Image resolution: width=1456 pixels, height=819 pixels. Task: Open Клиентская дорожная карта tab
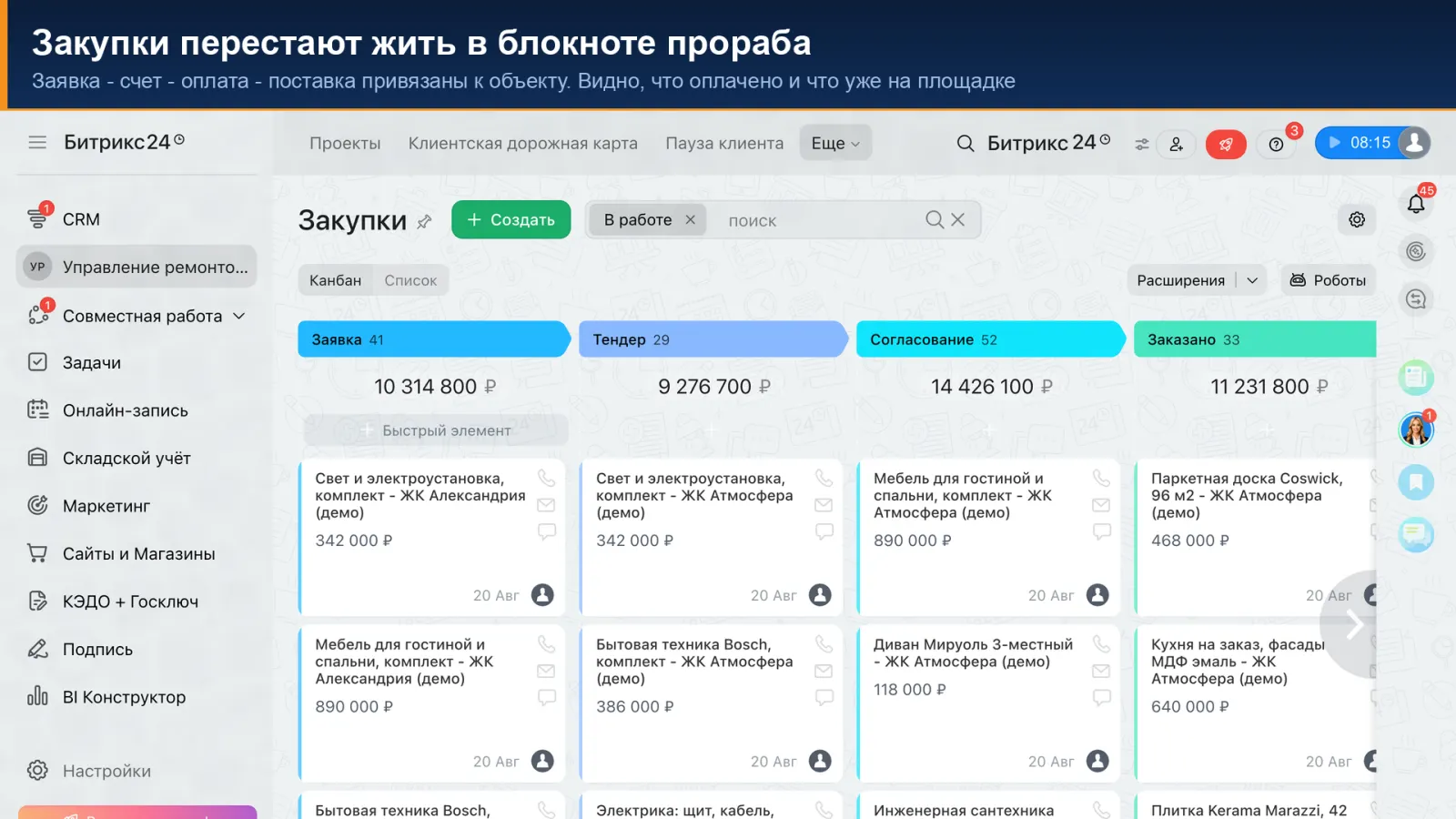click(x=523, y=143)
